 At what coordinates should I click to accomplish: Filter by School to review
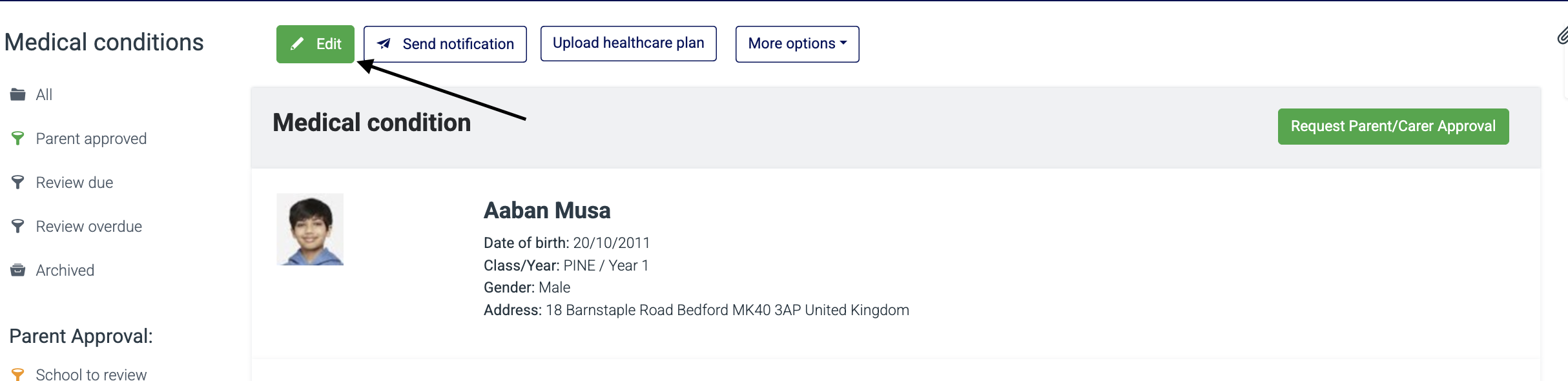(x=91, y=374)
